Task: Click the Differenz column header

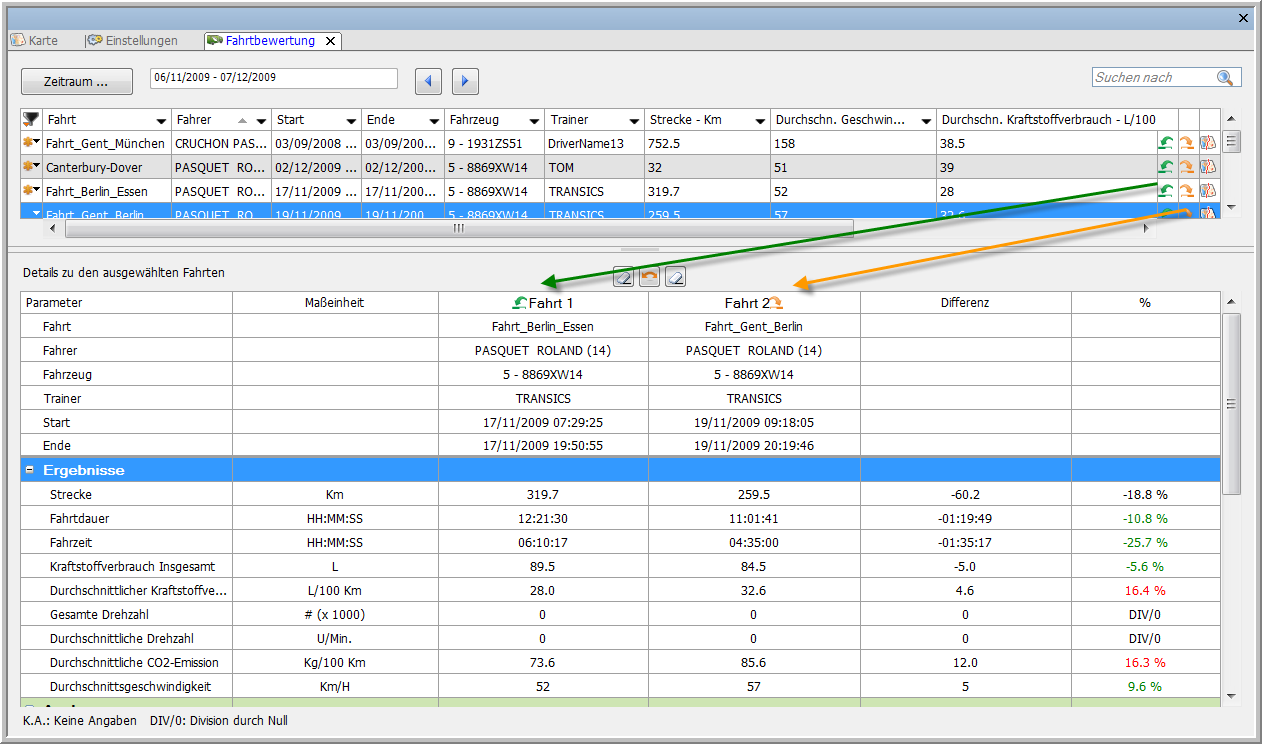Action: pos(965,302)
